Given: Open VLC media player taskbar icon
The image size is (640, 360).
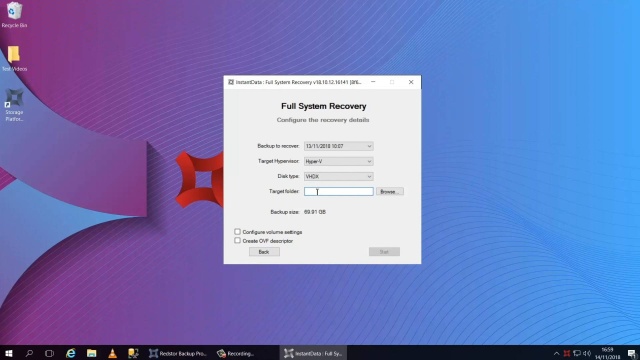Looking at the screenshot, I should point(112,353).
